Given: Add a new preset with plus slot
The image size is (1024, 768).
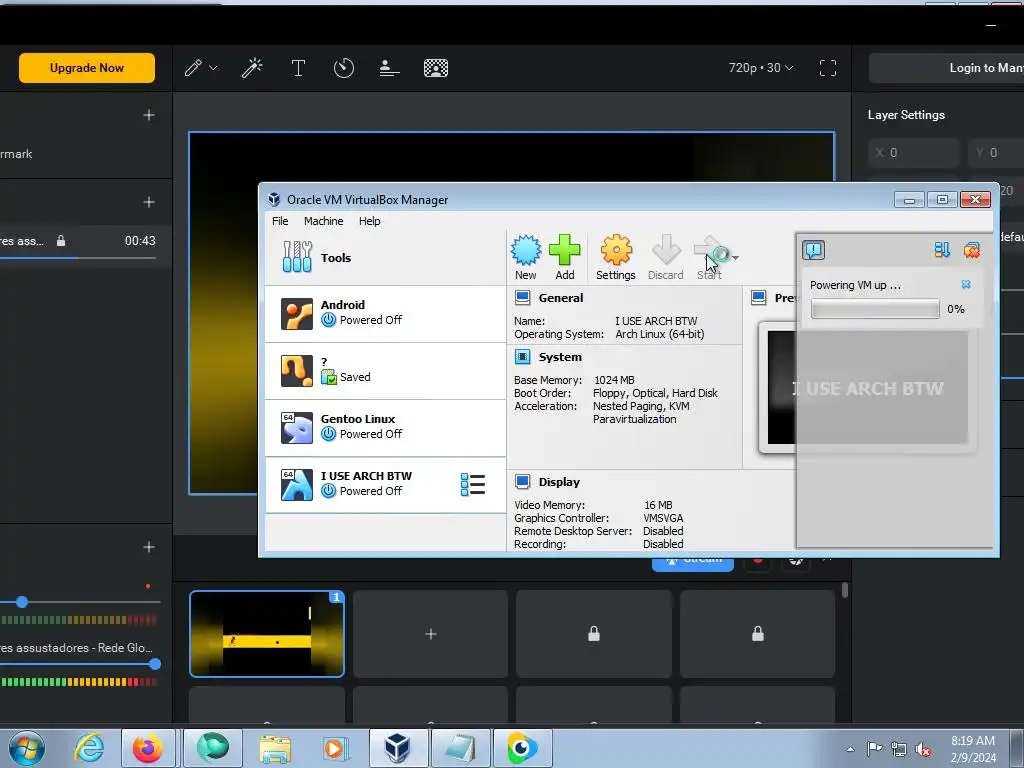Looking at the screenshot, I should pyautogui.click(x=430, y=633).
